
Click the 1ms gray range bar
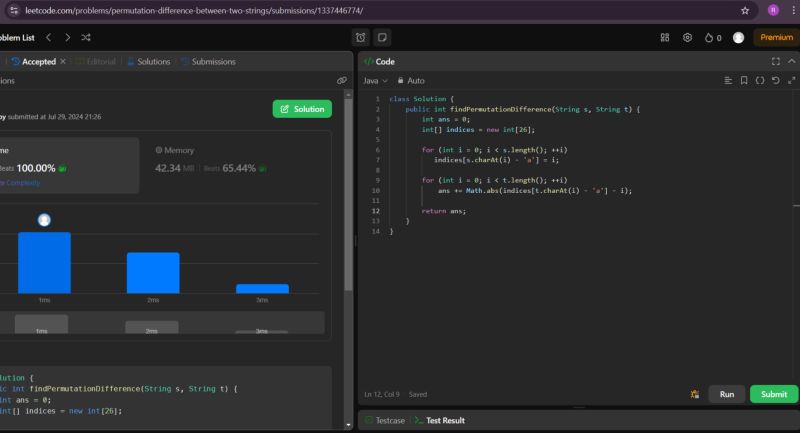[x=41, y=324]
